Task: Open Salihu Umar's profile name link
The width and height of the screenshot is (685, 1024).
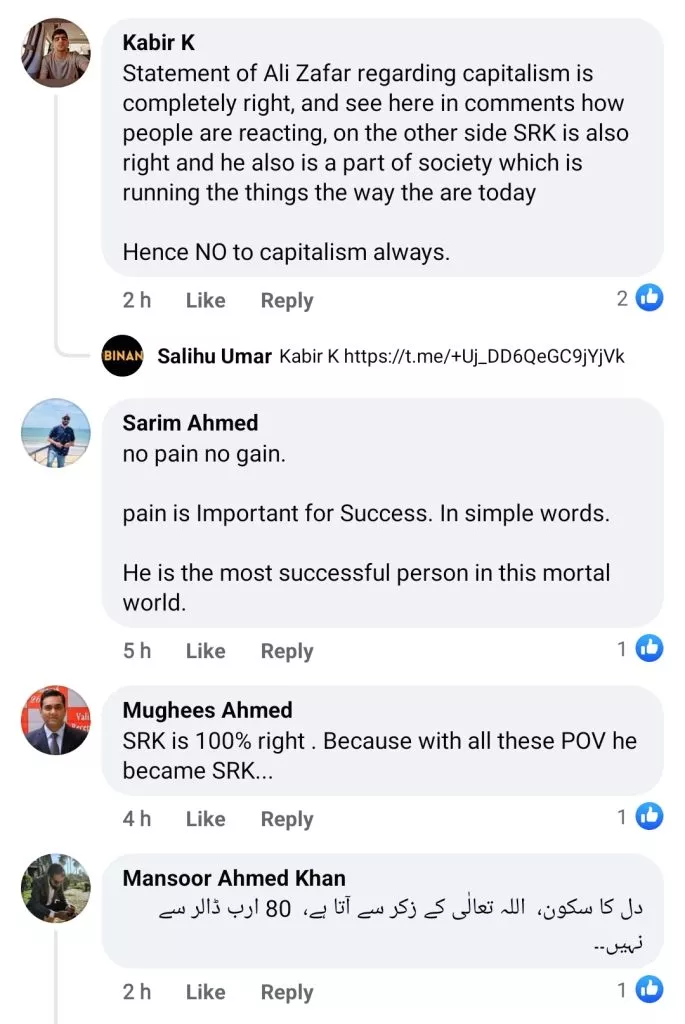Action: [x=214, y=356]
